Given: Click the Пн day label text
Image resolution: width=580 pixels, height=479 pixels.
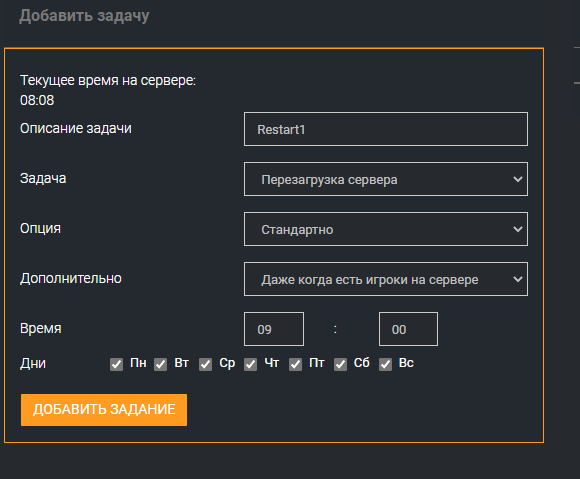Looking at the screenshot, I should click(x=138, y=363).
